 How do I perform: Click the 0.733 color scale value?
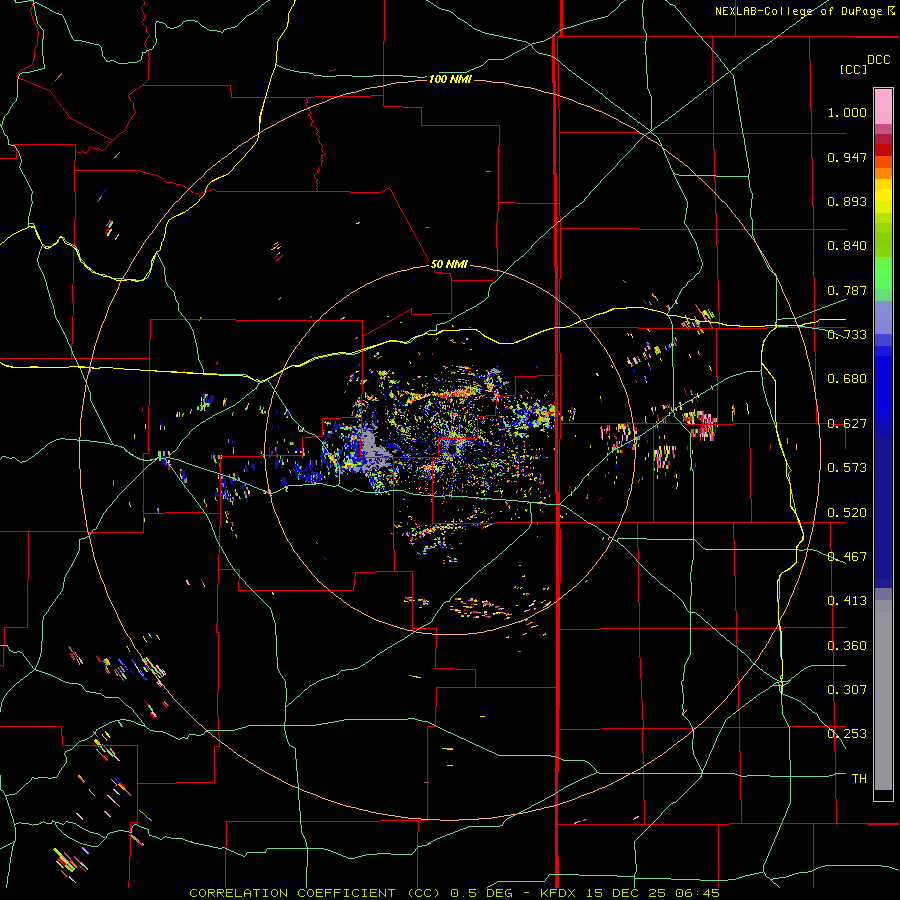pyautogui.click(x=847, y=335)
